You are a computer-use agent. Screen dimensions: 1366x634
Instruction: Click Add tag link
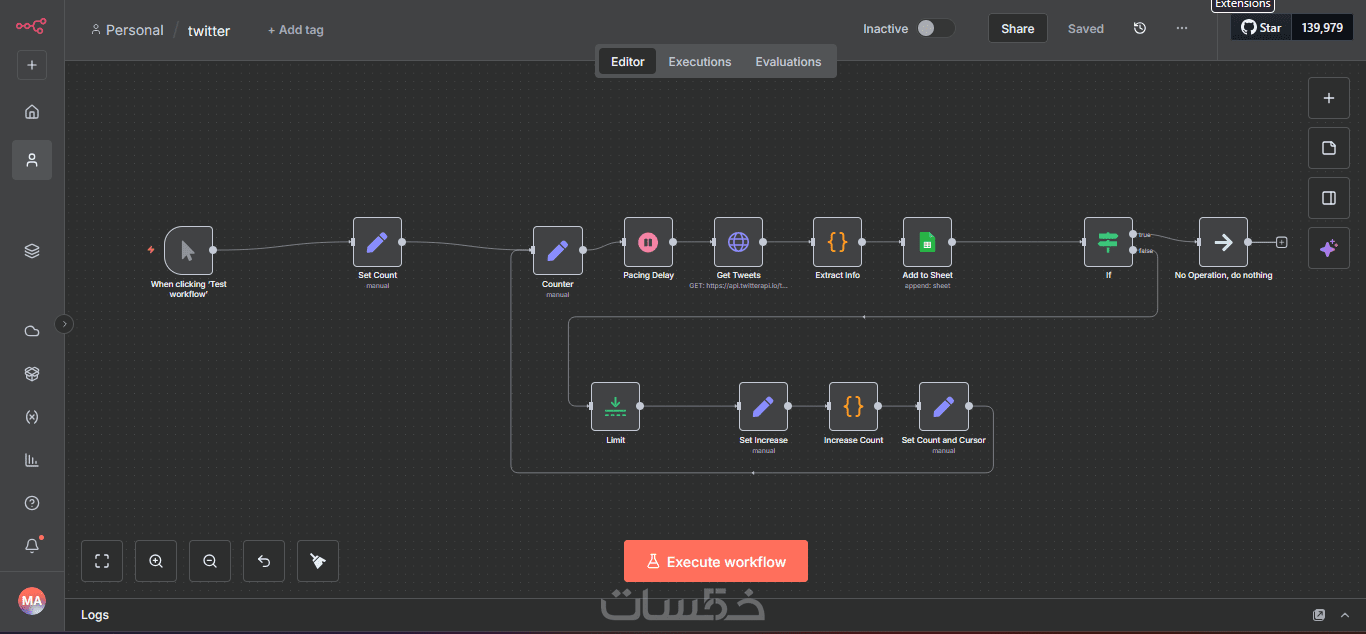[296, 30]
